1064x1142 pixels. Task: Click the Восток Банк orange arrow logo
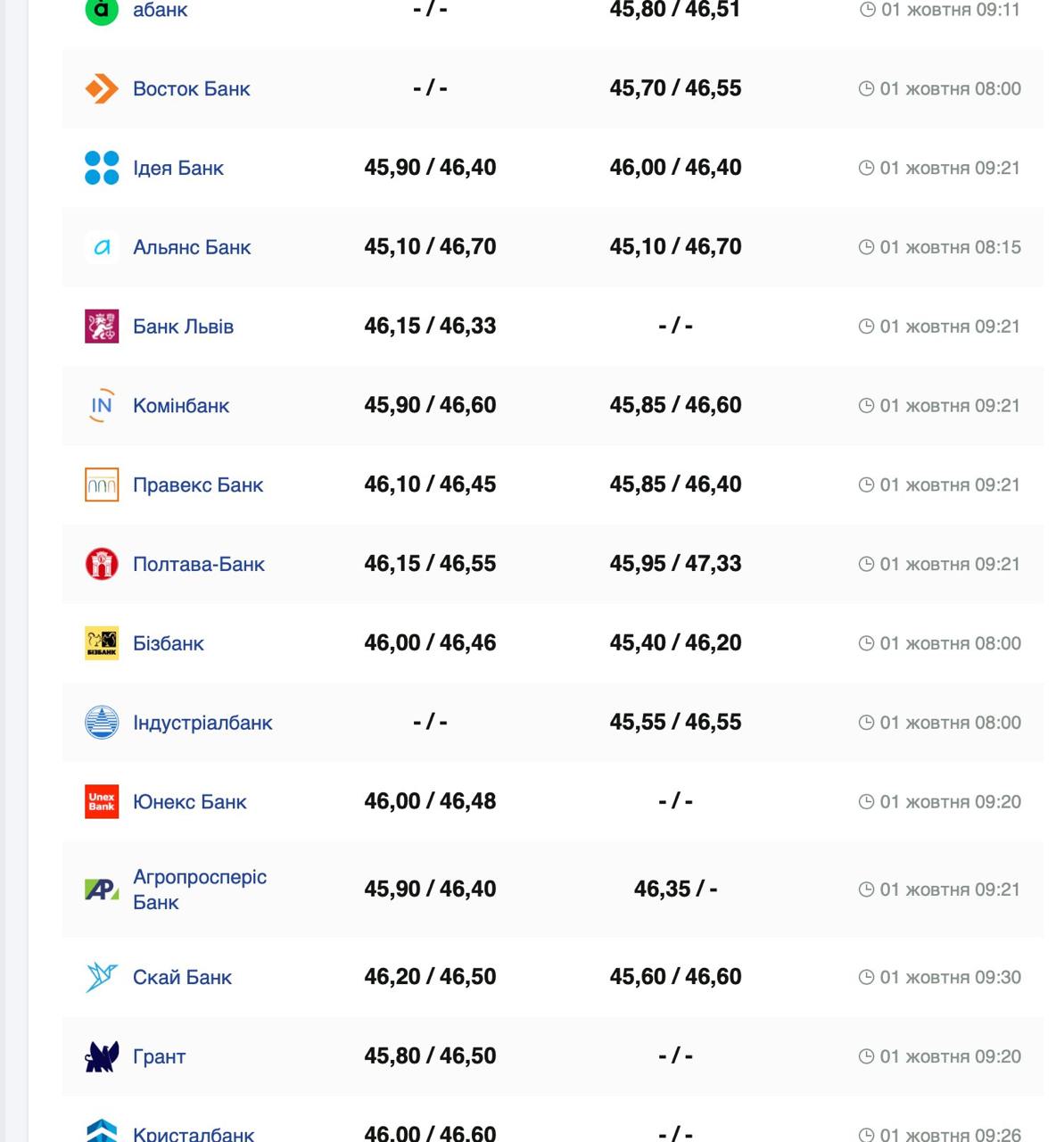pos(101,88)
